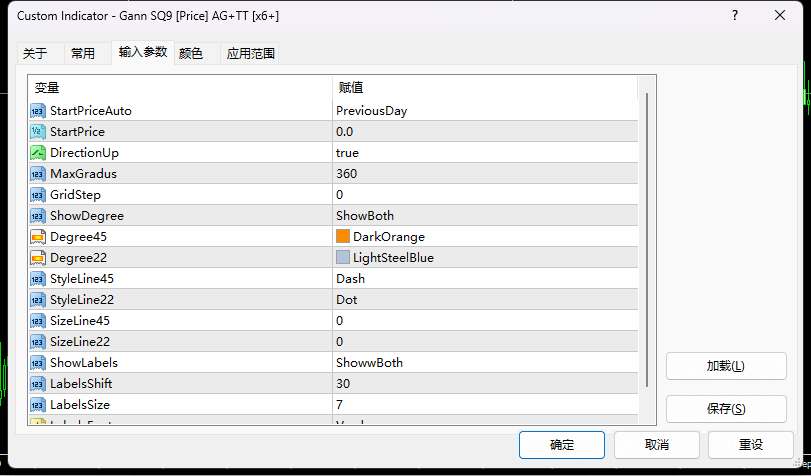Click the color-type icon beside Degree22

[x=38, y=258]
